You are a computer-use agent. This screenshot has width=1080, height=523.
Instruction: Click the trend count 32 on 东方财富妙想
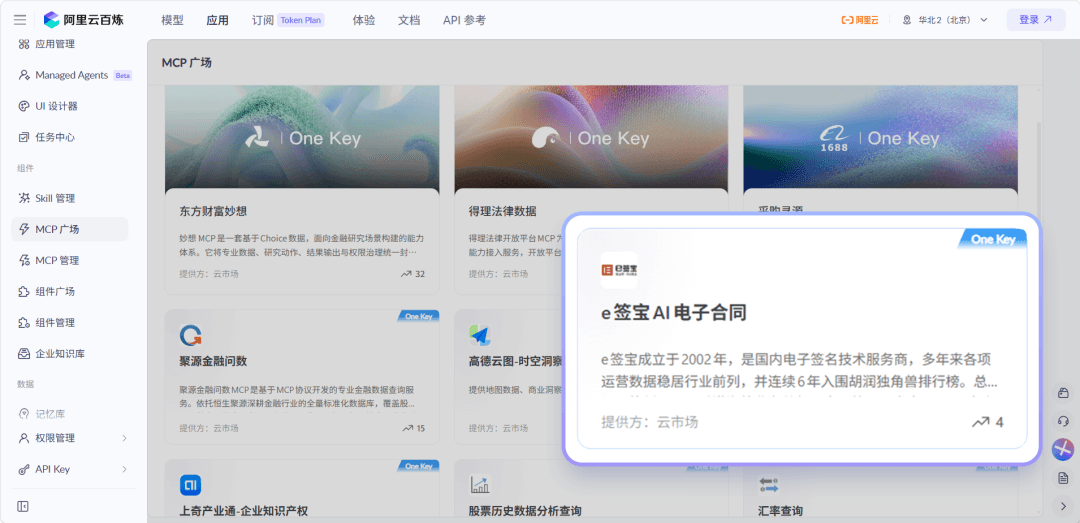click(413, 274)
